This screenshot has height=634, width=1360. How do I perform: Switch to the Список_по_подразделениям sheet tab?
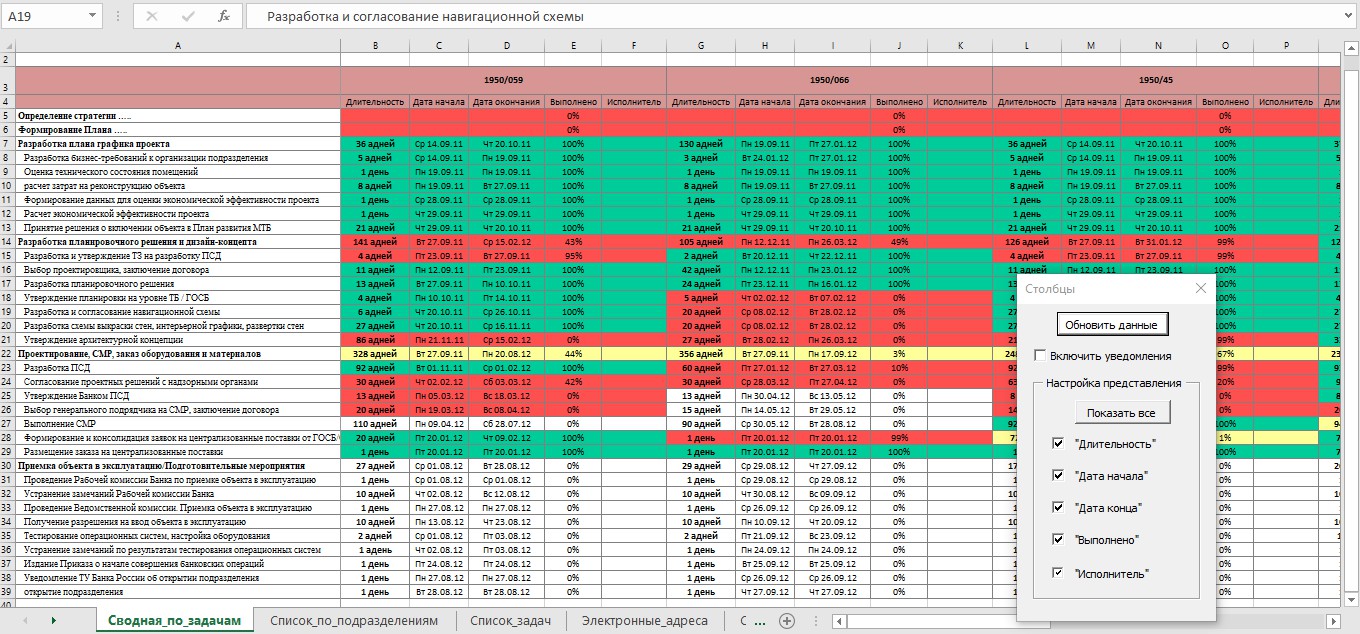coord(354,621)
